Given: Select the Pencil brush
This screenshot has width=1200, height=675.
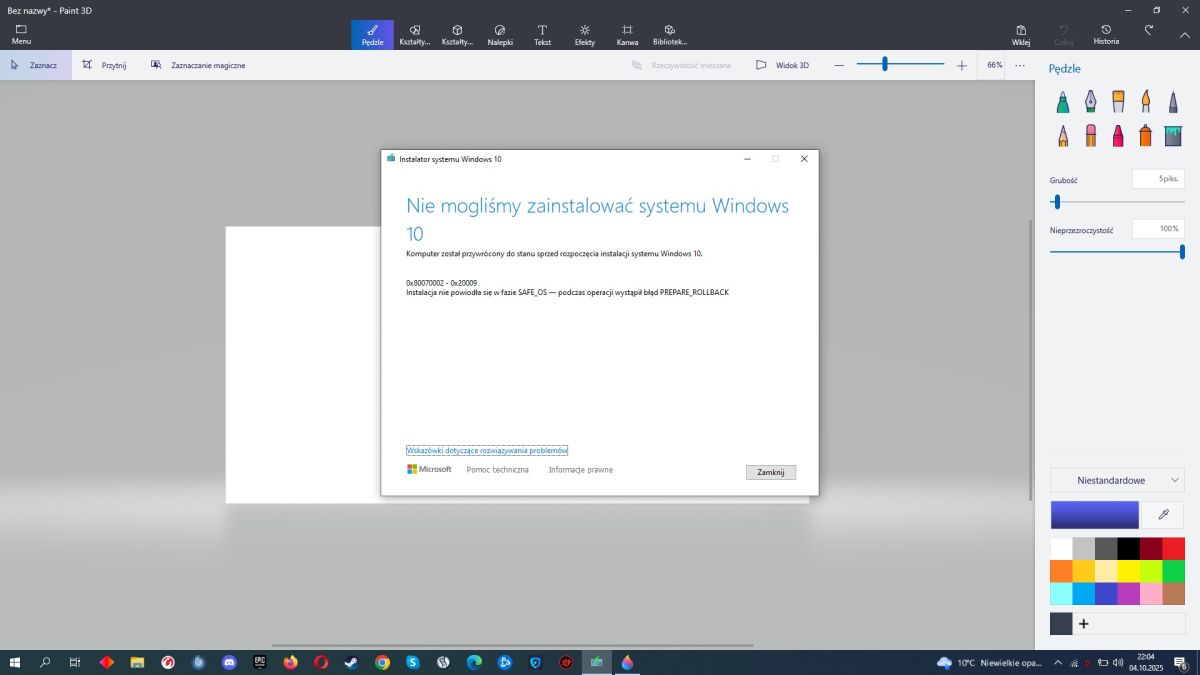Looking at the screenshot, I should 1062,135.
